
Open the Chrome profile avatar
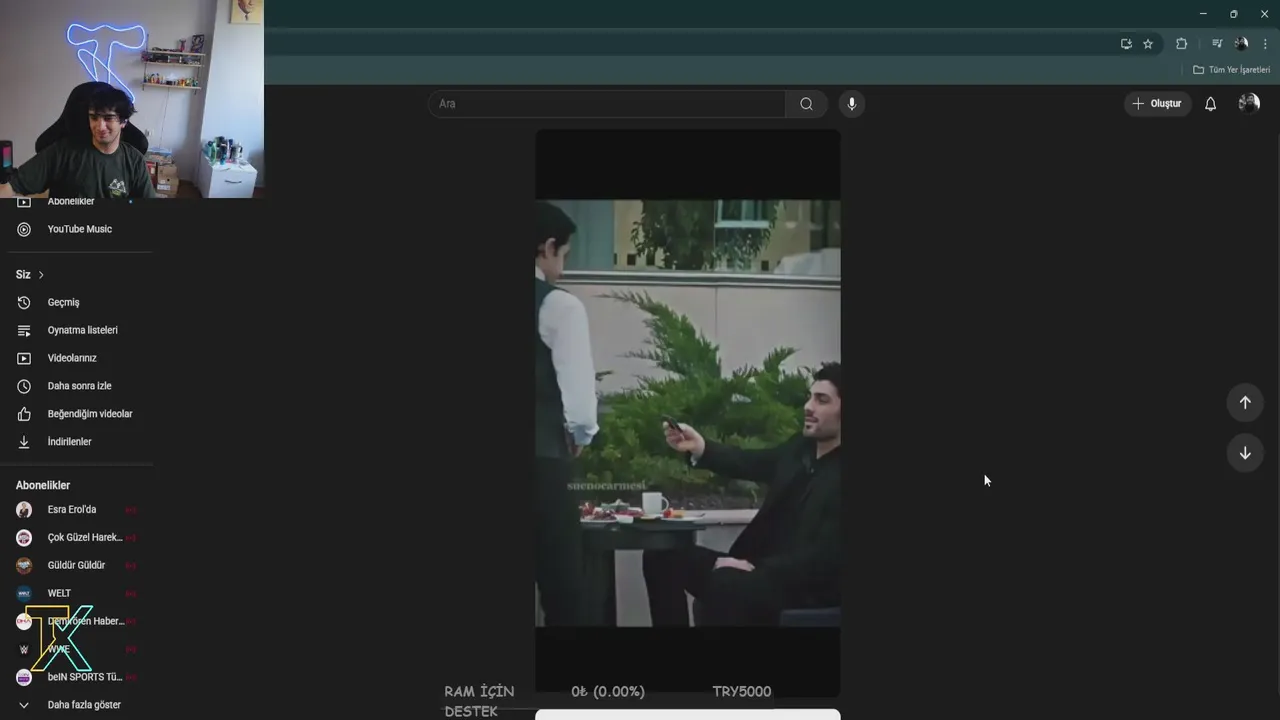1241,44
